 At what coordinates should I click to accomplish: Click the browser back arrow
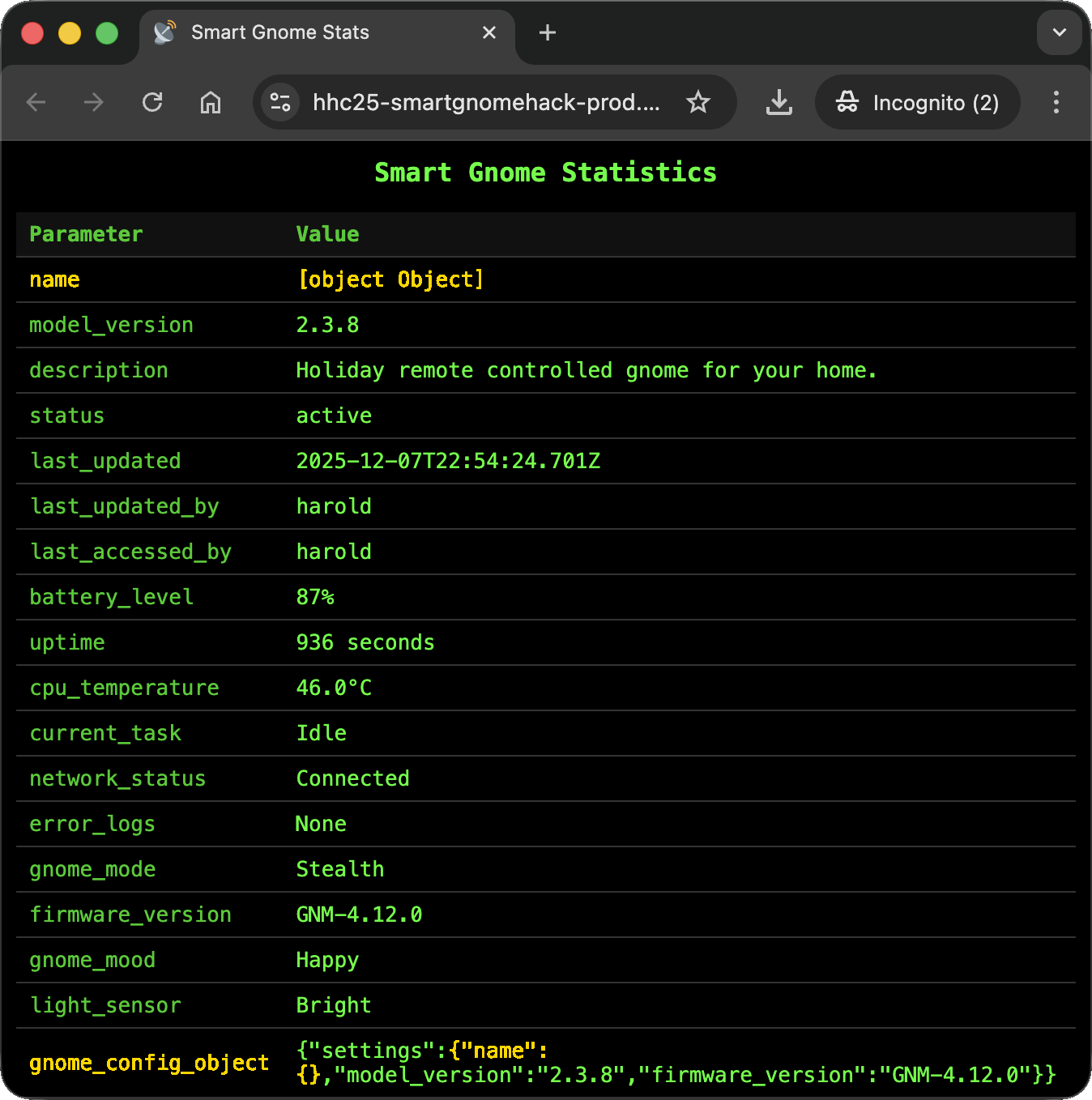pos(36,102)
